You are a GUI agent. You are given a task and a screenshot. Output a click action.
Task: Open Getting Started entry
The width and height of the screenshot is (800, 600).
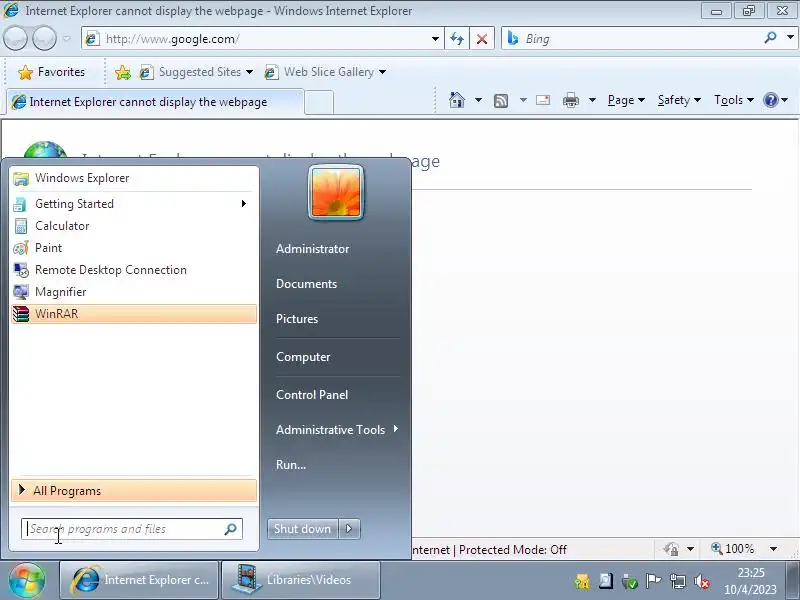pyautogui.click(x=134, y=204)
